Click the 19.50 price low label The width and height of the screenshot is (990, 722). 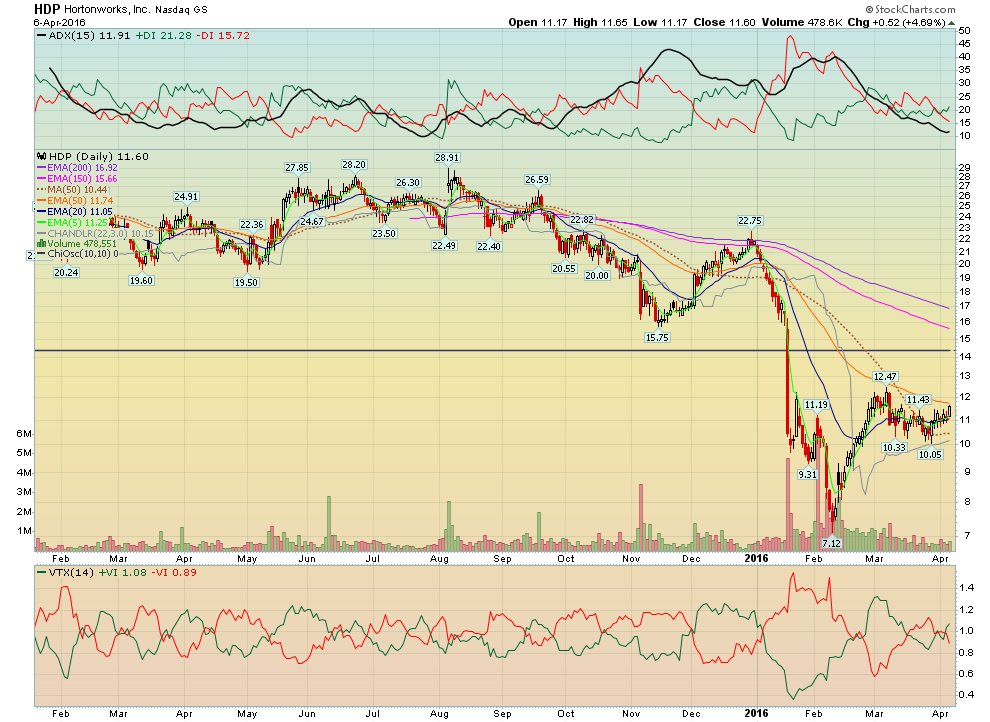tap(246, 283)
